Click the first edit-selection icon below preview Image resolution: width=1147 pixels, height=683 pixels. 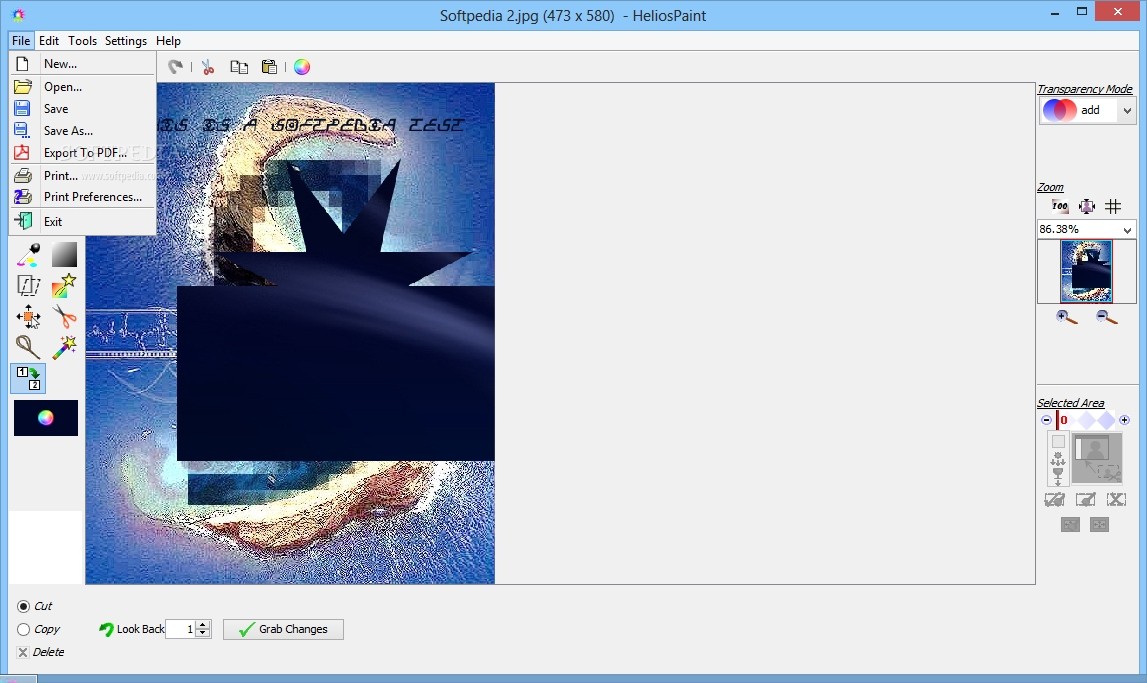coord(1054,499)
